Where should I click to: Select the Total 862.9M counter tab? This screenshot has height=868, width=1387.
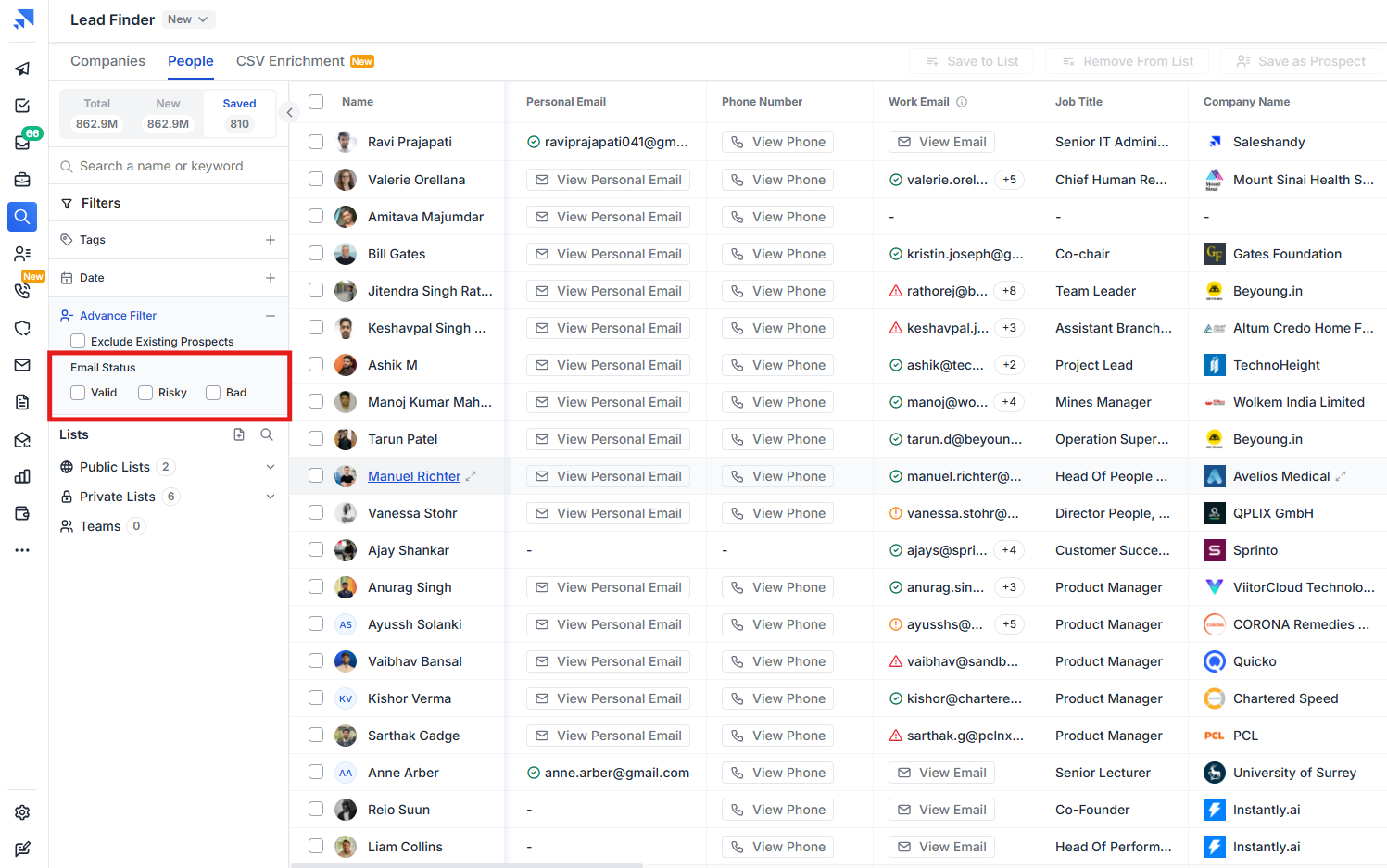tap(97, 114)
